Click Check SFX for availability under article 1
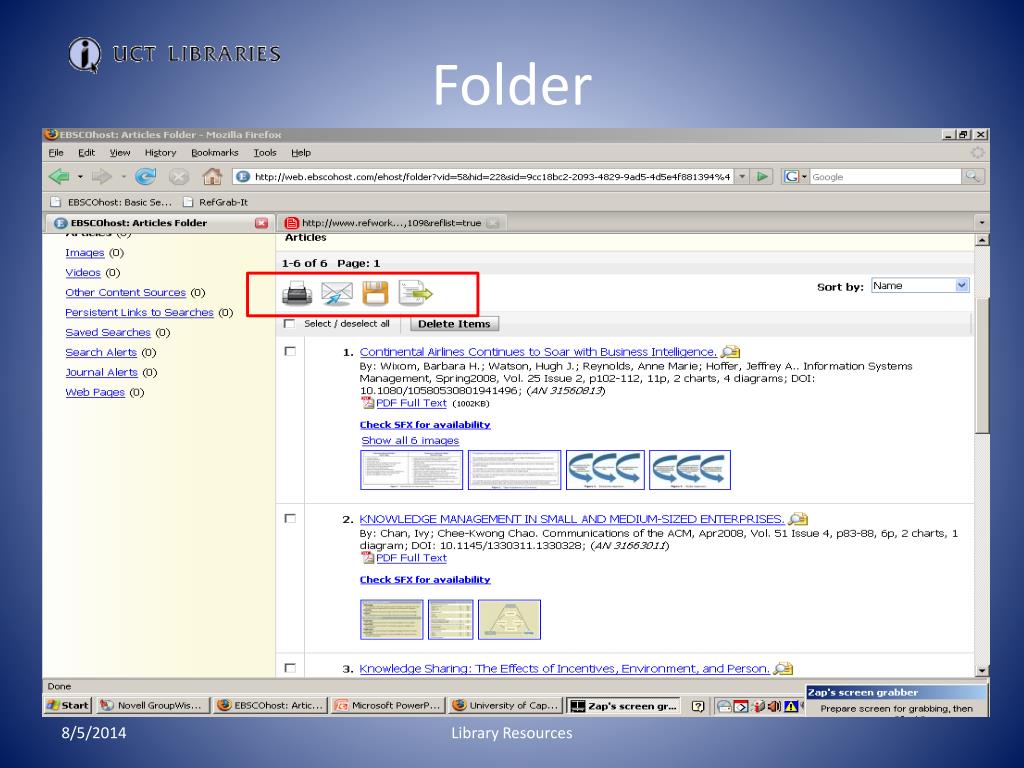 425,424
